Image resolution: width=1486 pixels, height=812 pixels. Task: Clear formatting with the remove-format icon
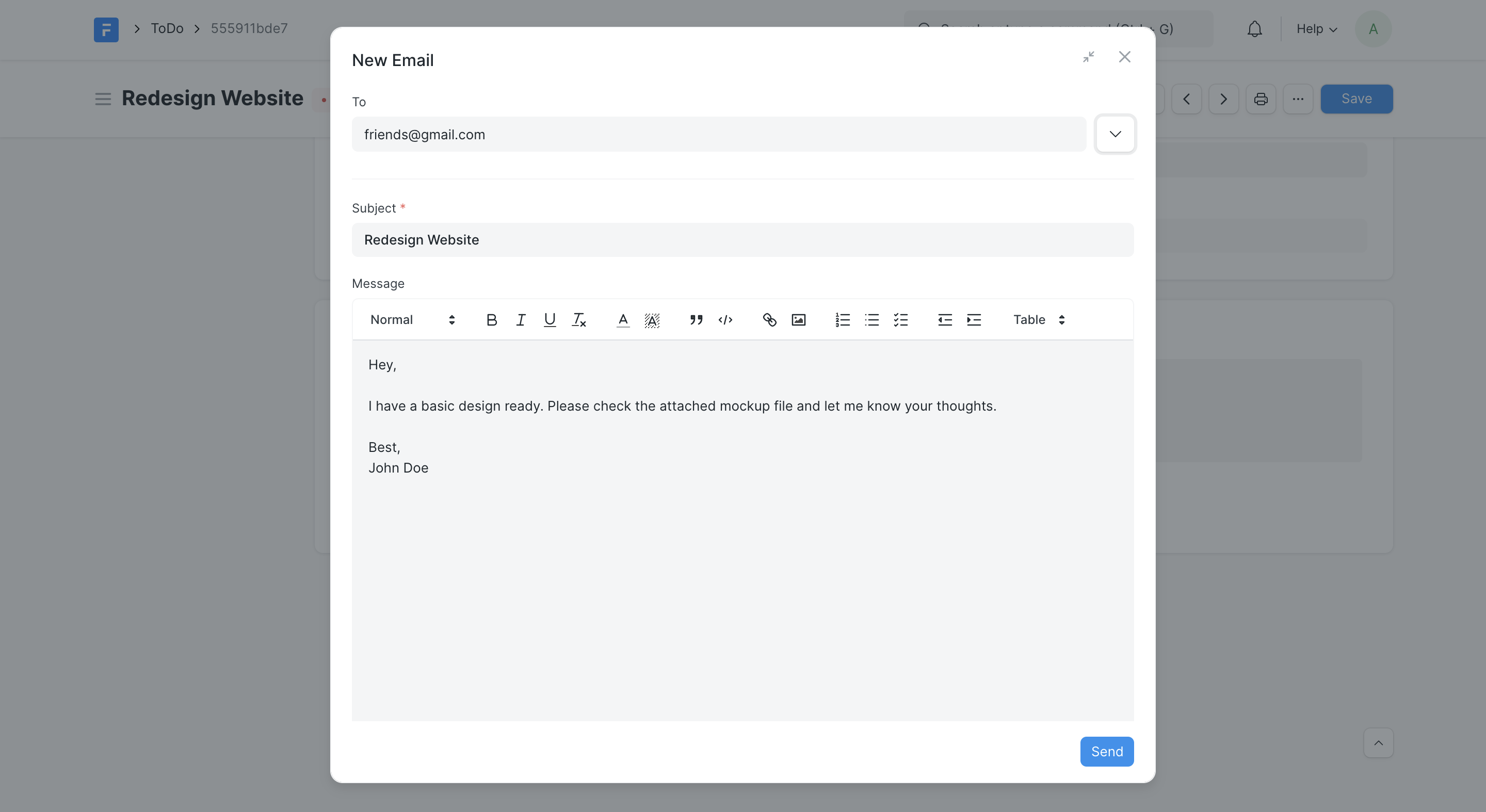pyautogui.click(x=578, y=319)
